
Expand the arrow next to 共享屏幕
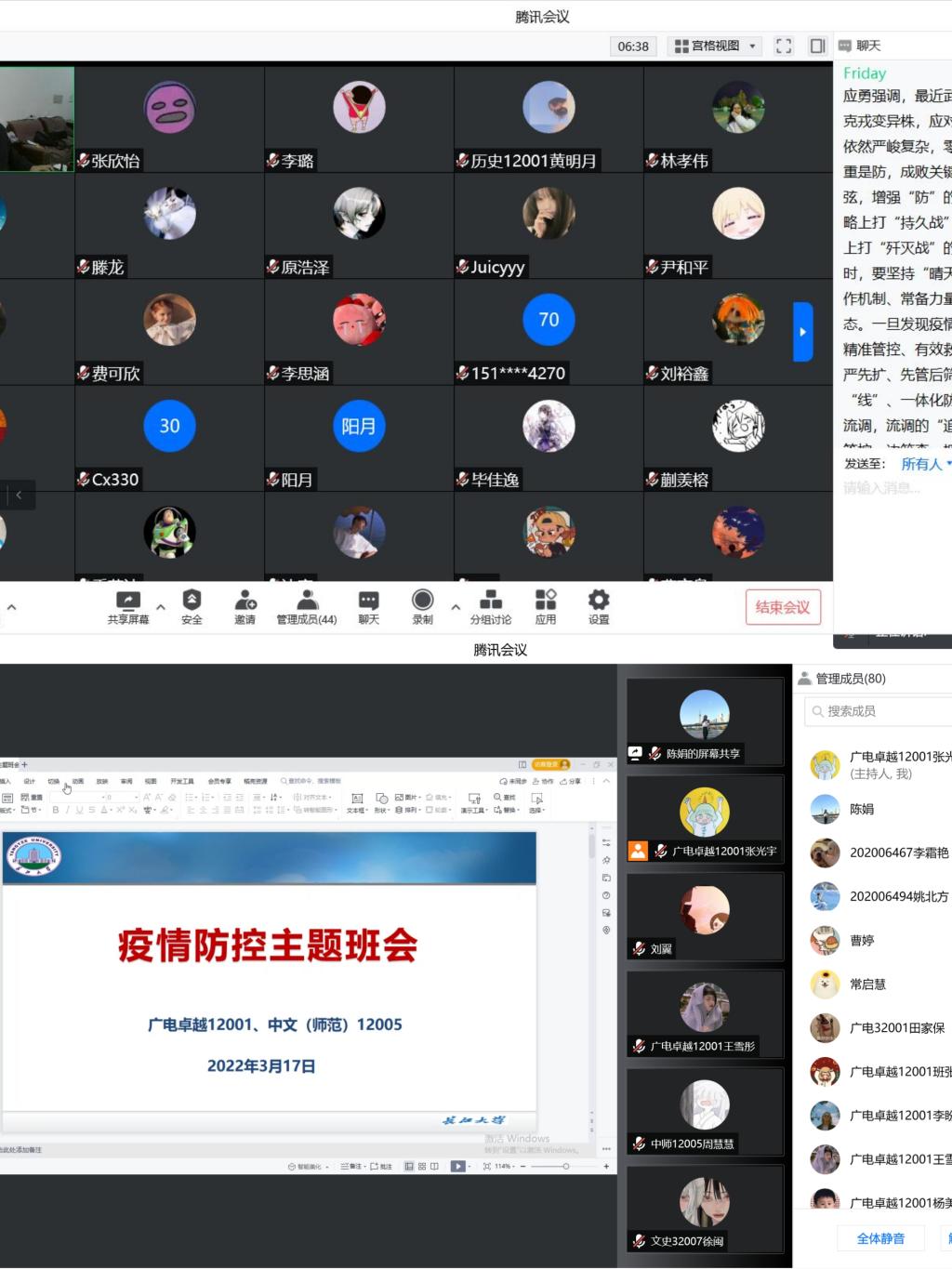[x=161, y=607]
